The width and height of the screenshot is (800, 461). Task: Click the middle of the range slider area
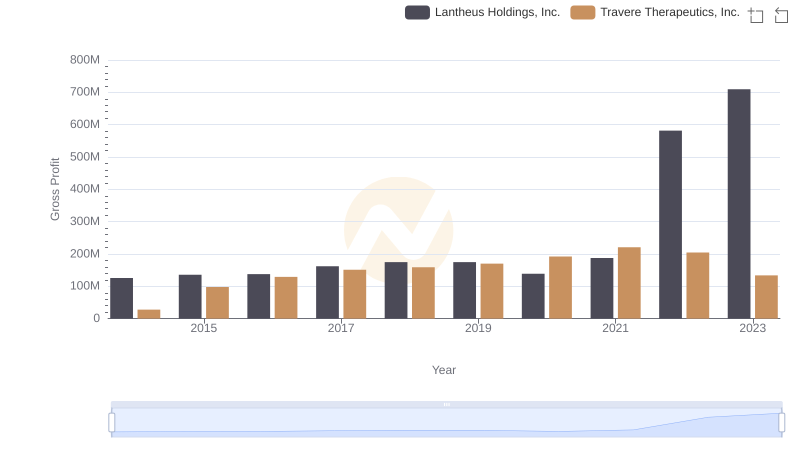pos(446,423)
